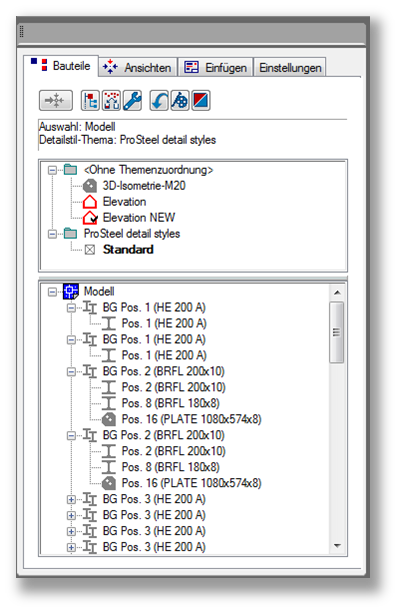Click the blue undo arrow icon
The image size is (399, 612).
[x=159, y=101]
